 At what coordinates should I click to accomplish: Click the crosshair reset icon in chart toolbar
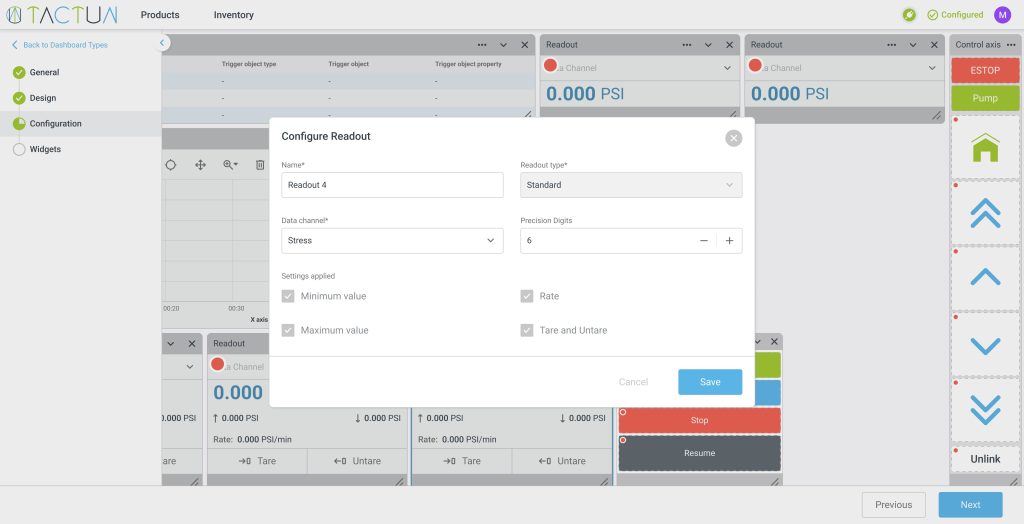(170, 165)
